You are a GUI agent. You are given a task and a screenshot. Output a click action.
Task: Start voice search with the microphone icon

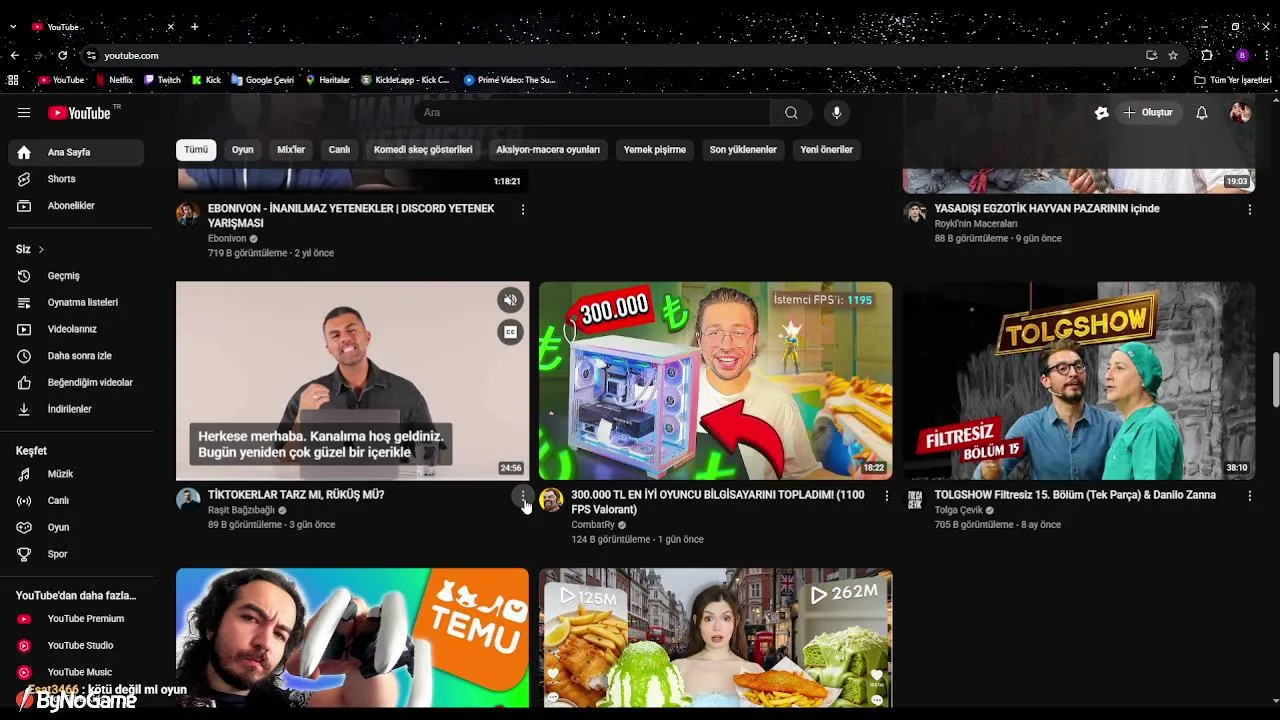point(837,112)
